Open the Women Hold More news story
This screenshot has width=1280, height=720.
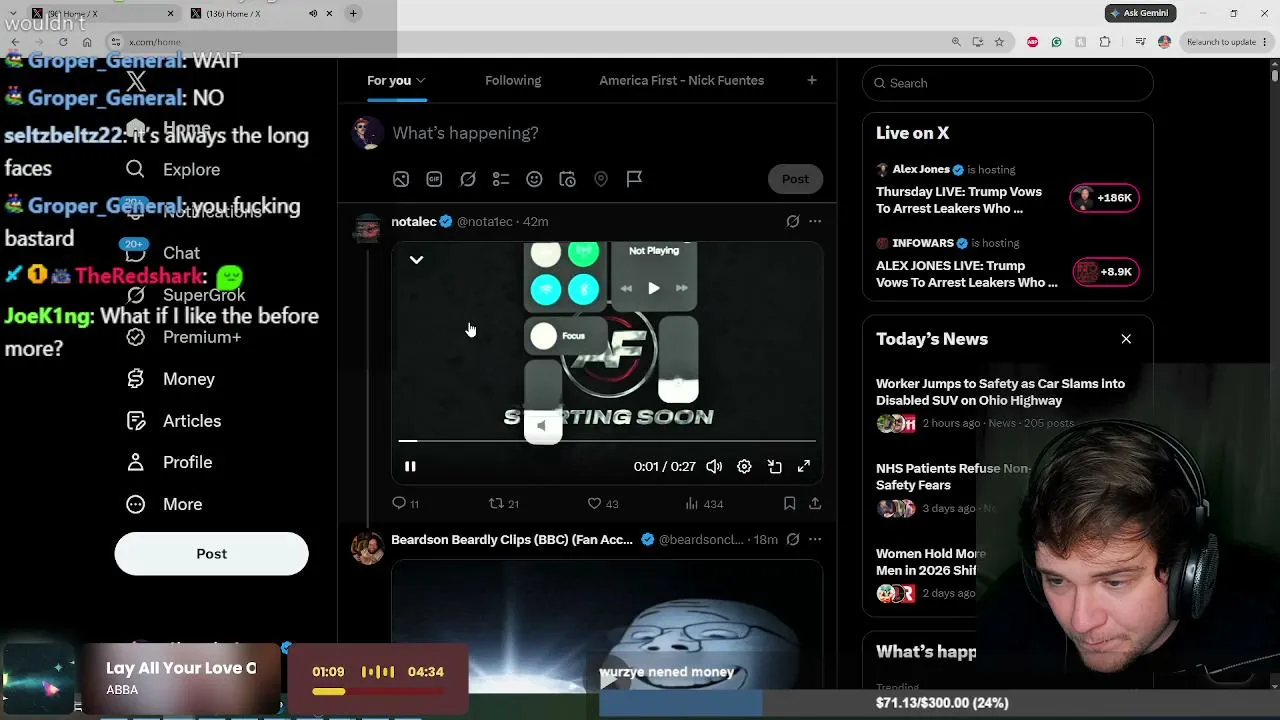[931, 562]
